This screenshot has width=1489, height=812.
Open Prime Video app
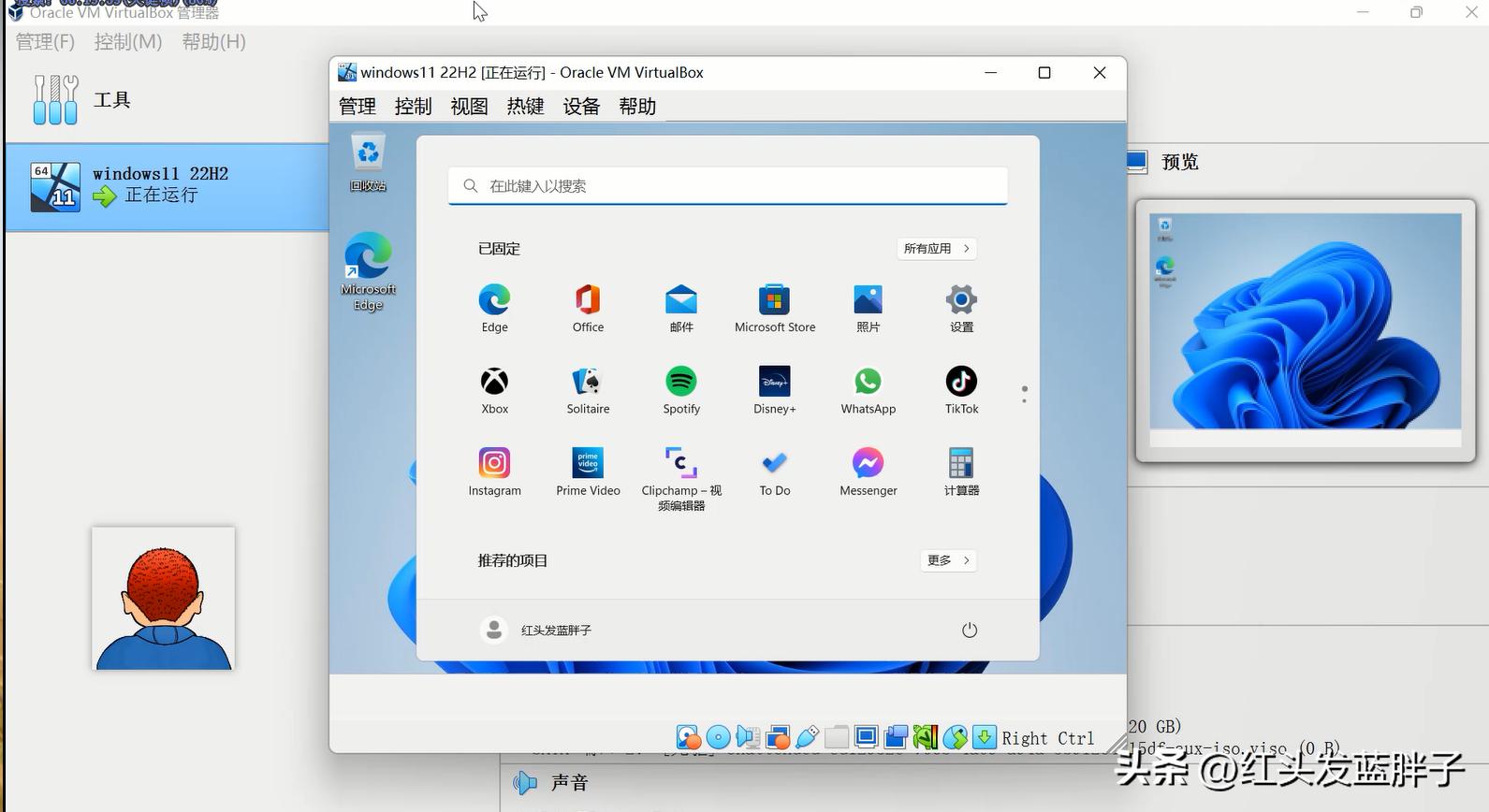pyautogui.click(x=588, y=471)
